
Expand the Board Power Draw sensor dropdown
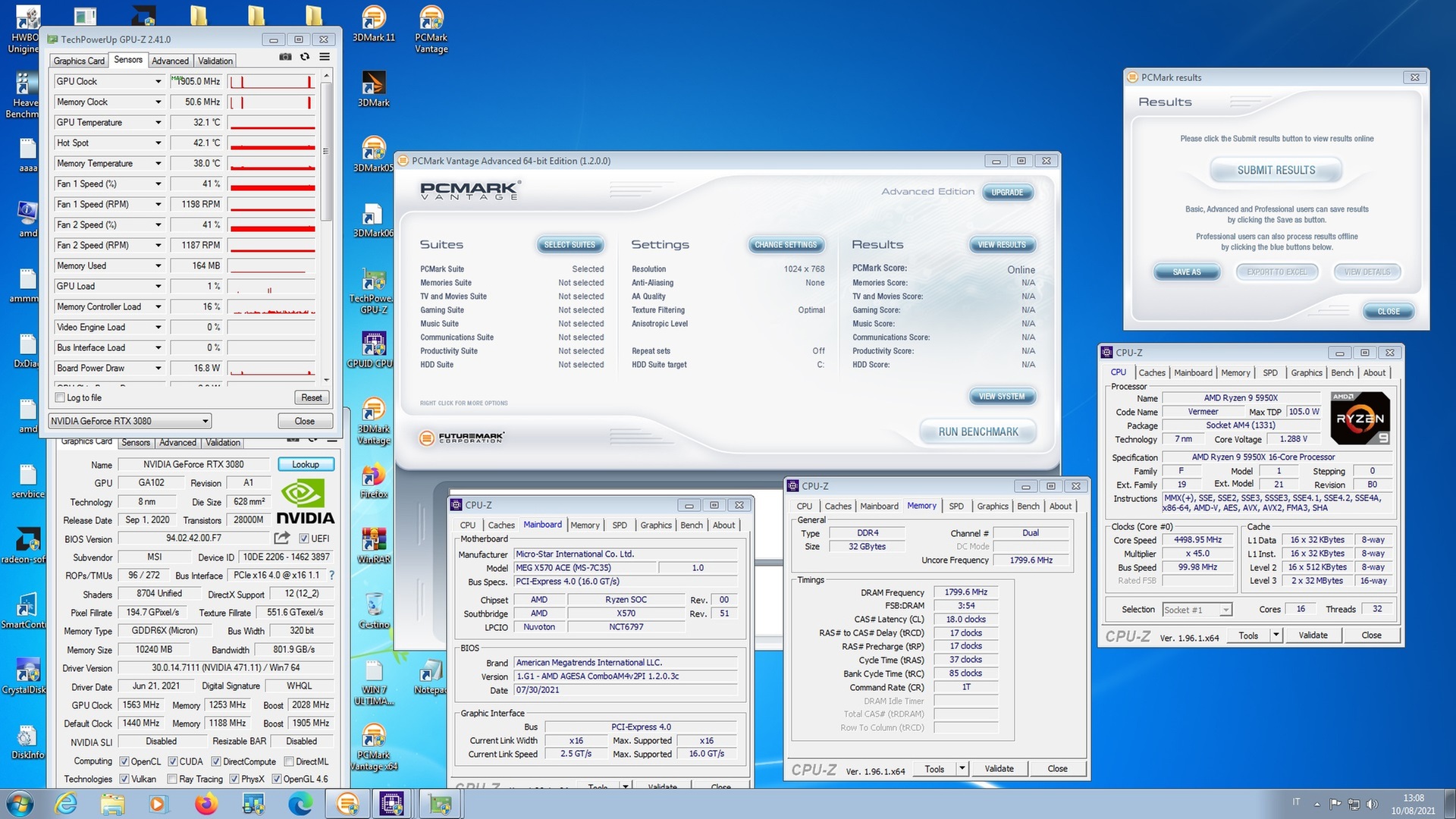coord(158,368)
